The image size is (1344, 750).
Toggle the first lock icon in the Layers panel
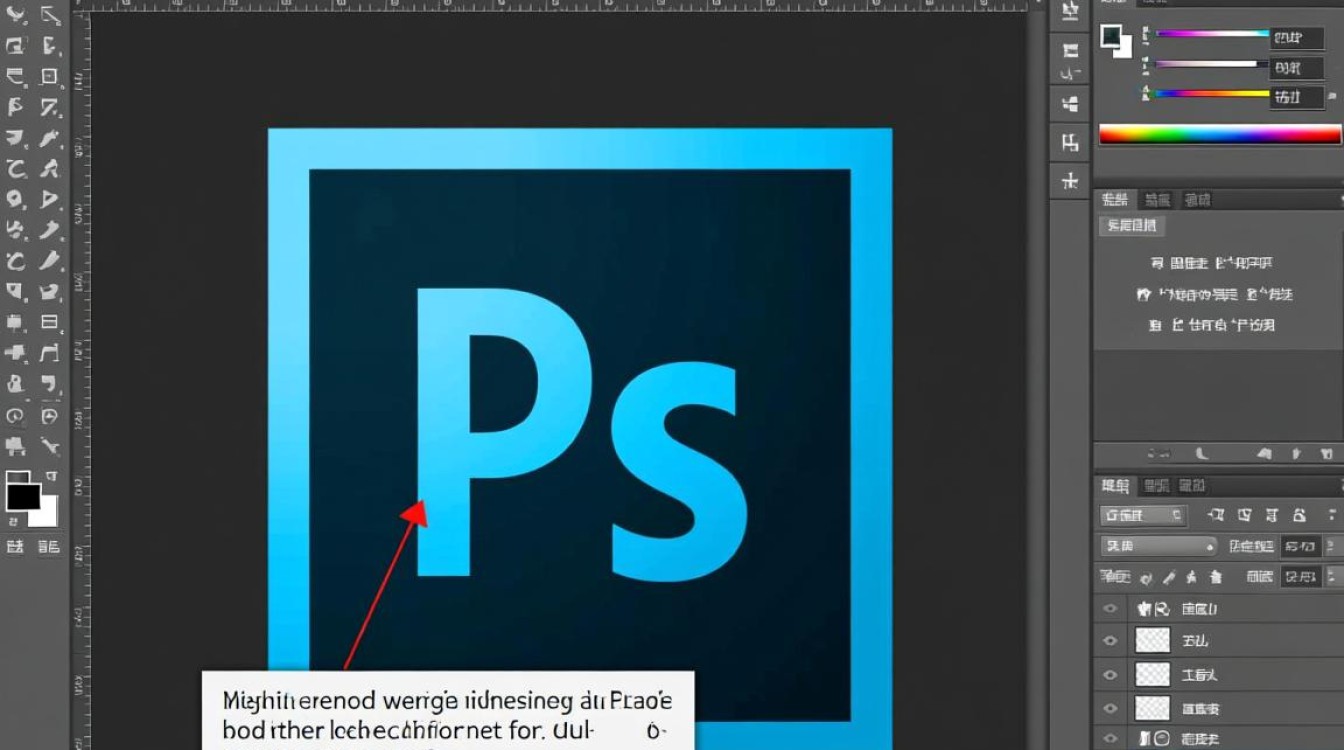1145,577
